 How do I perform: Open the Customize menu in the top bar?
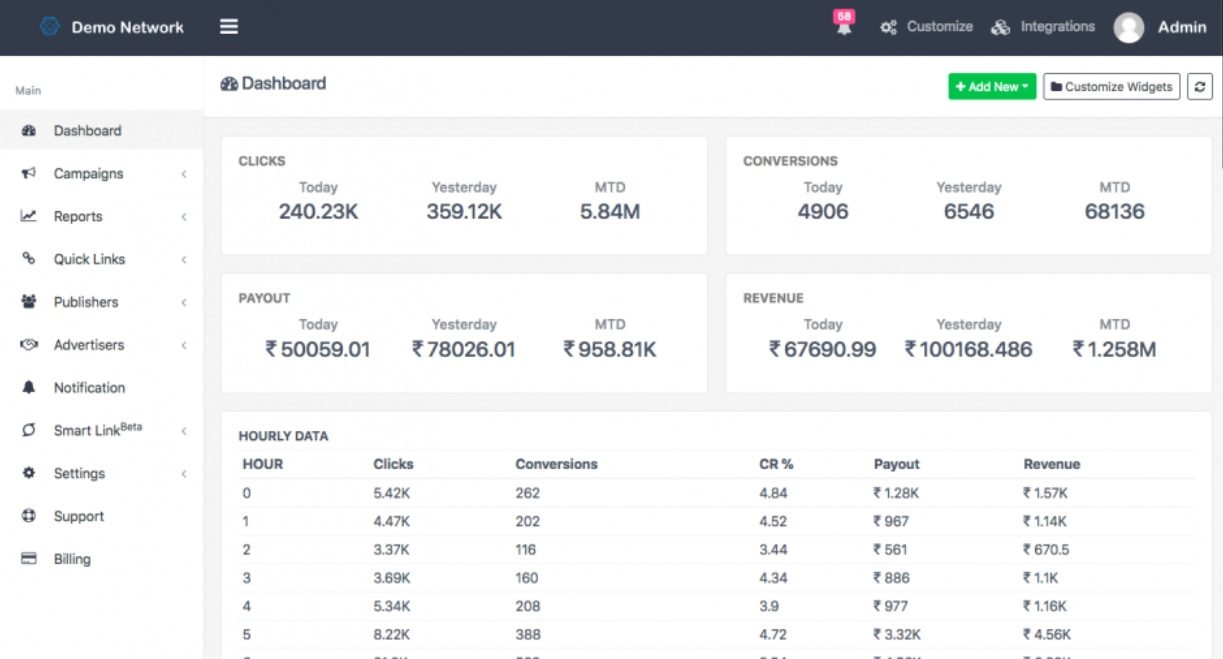(936, 26)
